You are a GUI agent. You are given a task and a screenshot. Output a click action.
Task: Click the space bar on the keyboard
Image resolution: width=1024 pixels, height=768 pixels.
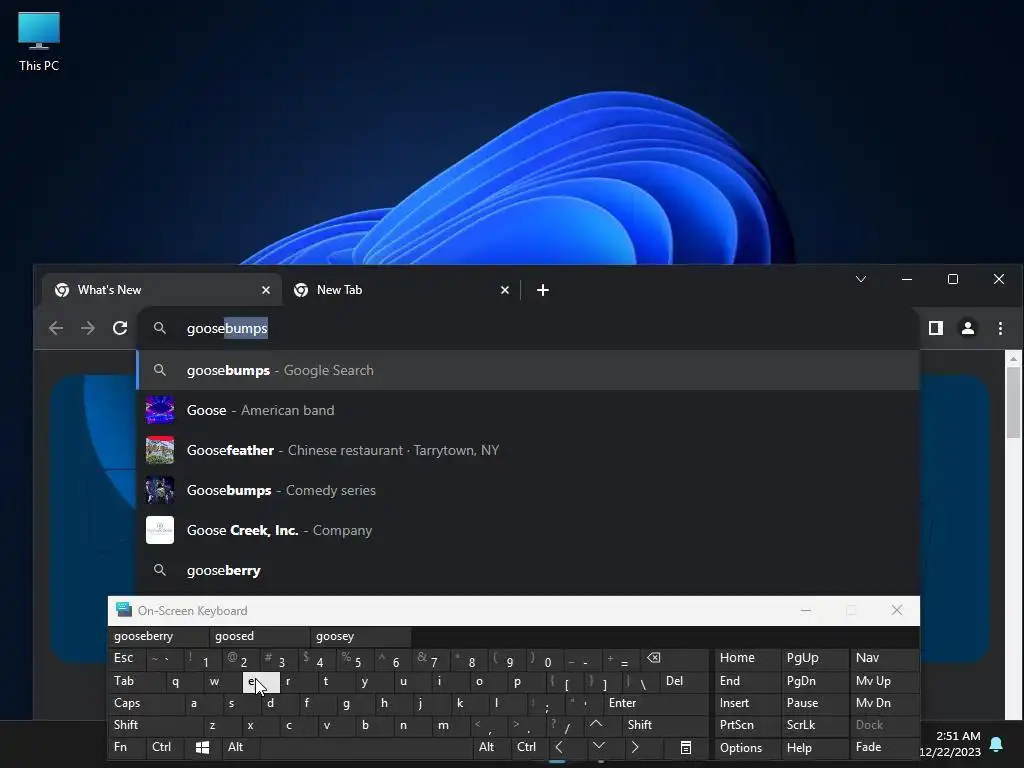366,748
